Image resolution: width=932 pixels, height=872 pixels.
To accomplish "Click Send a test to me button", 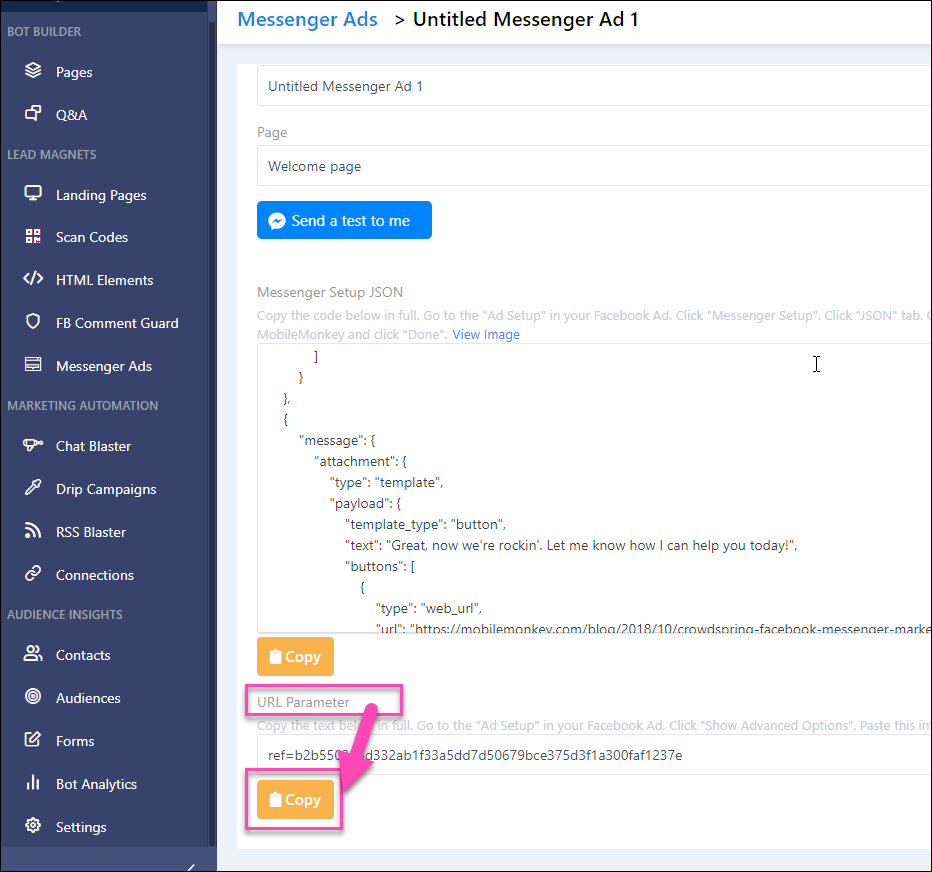I will click(x=344, y=220).
